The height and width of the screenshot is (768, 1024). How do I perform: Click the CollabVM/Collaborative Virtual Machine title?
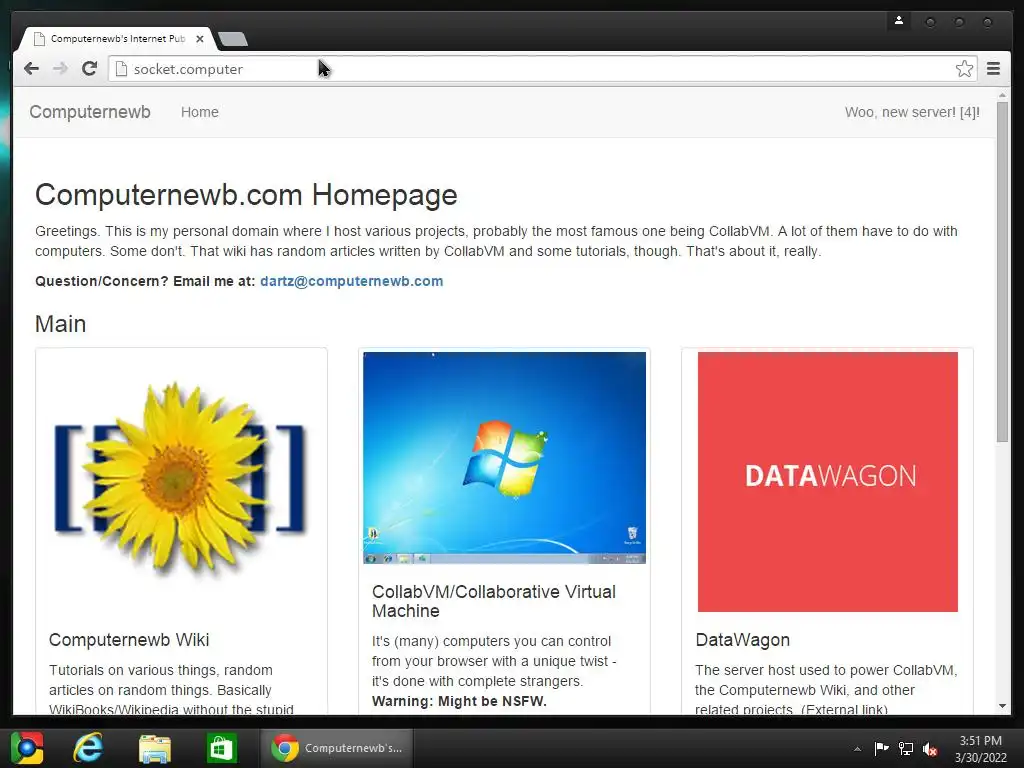[494, 601]
